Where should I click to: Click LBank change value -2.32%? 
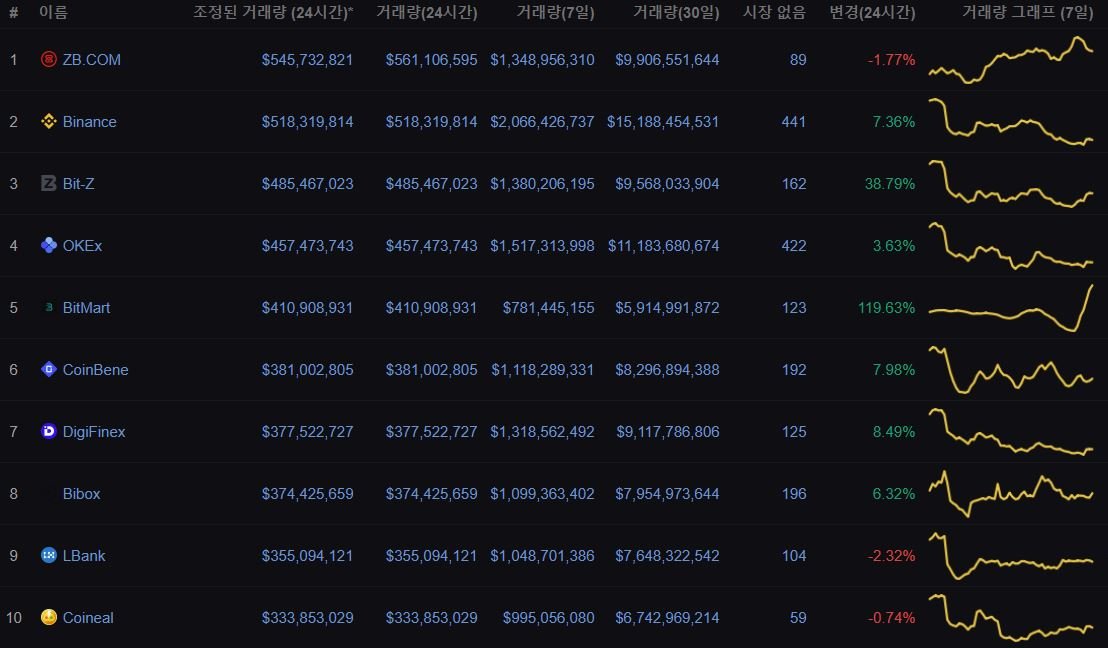click(x=892, y=555)
